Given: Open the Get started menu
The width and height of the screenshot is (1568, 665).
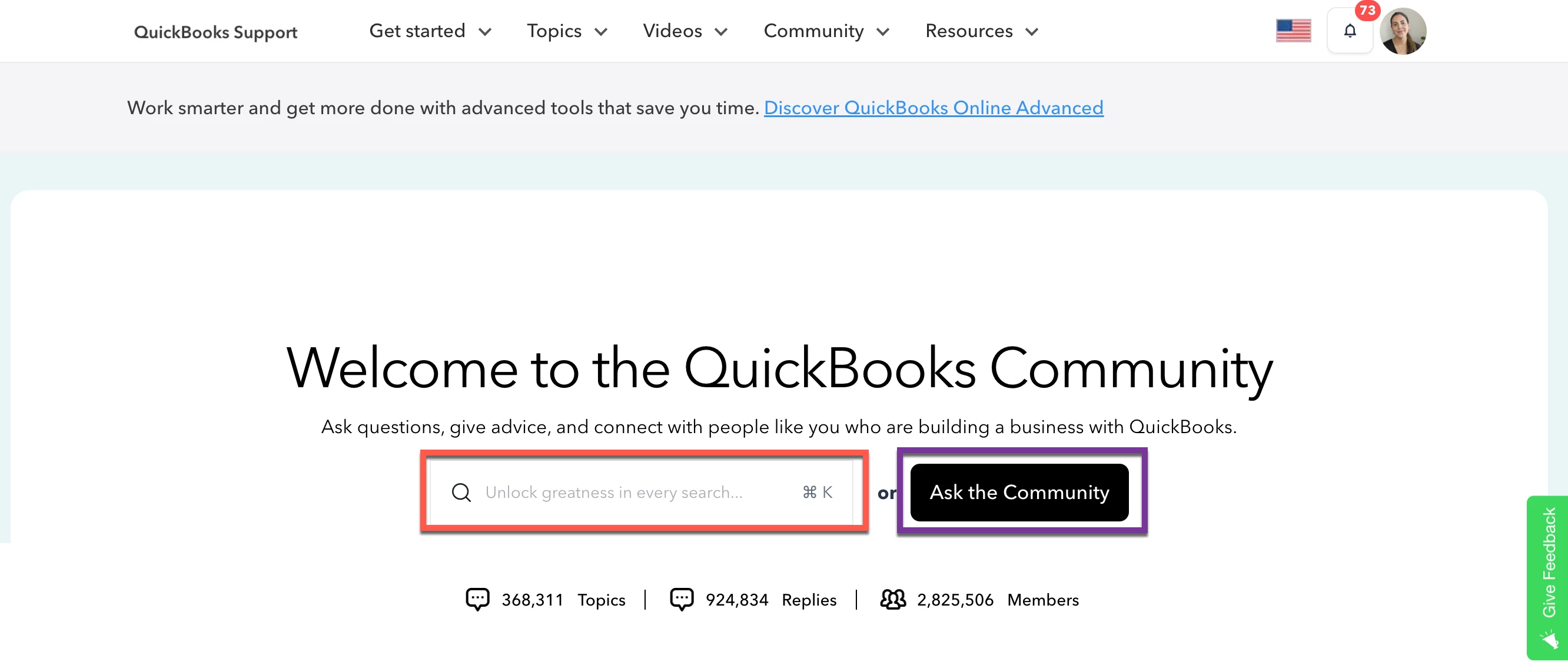Looking at the screenshot, I should coord(430,31).
